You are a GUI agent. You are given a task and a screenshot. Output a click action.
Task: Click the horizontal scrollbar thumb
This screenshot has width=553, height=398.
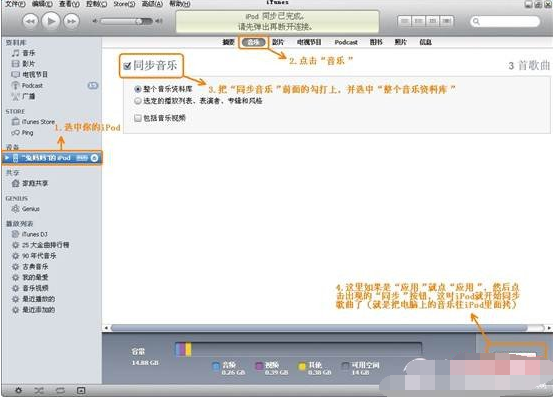[x=319, y=328]
